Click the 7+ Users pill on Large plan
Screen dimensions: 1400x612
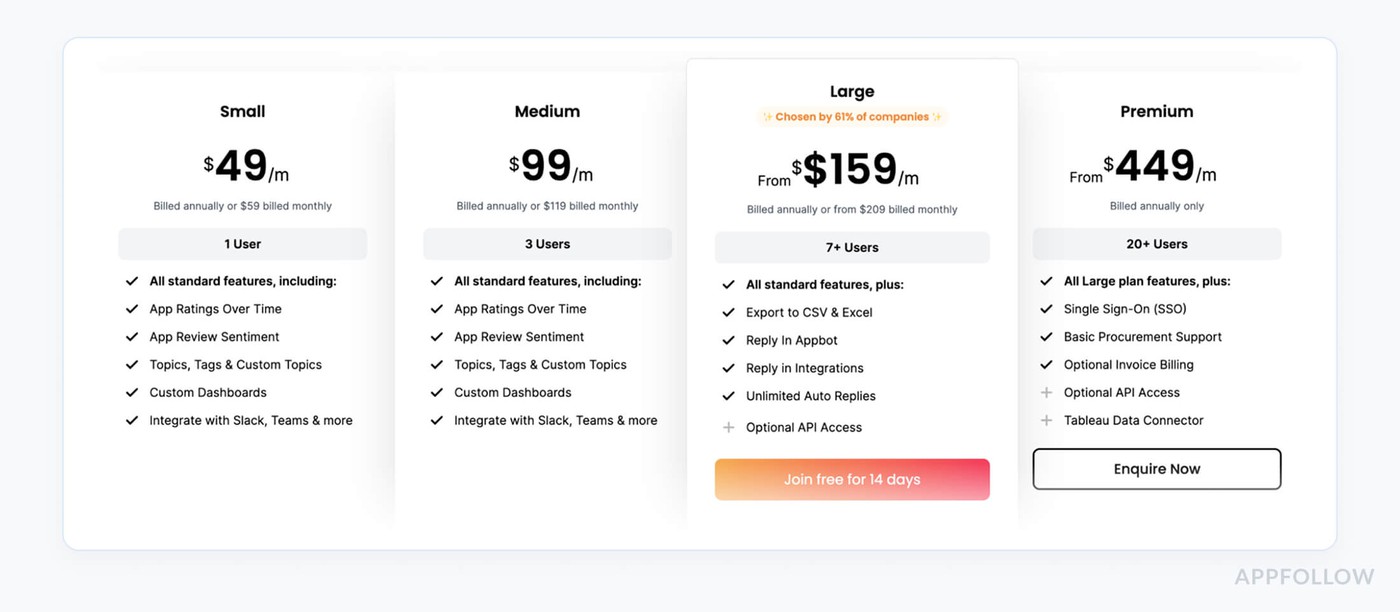[x=851, y=247]
